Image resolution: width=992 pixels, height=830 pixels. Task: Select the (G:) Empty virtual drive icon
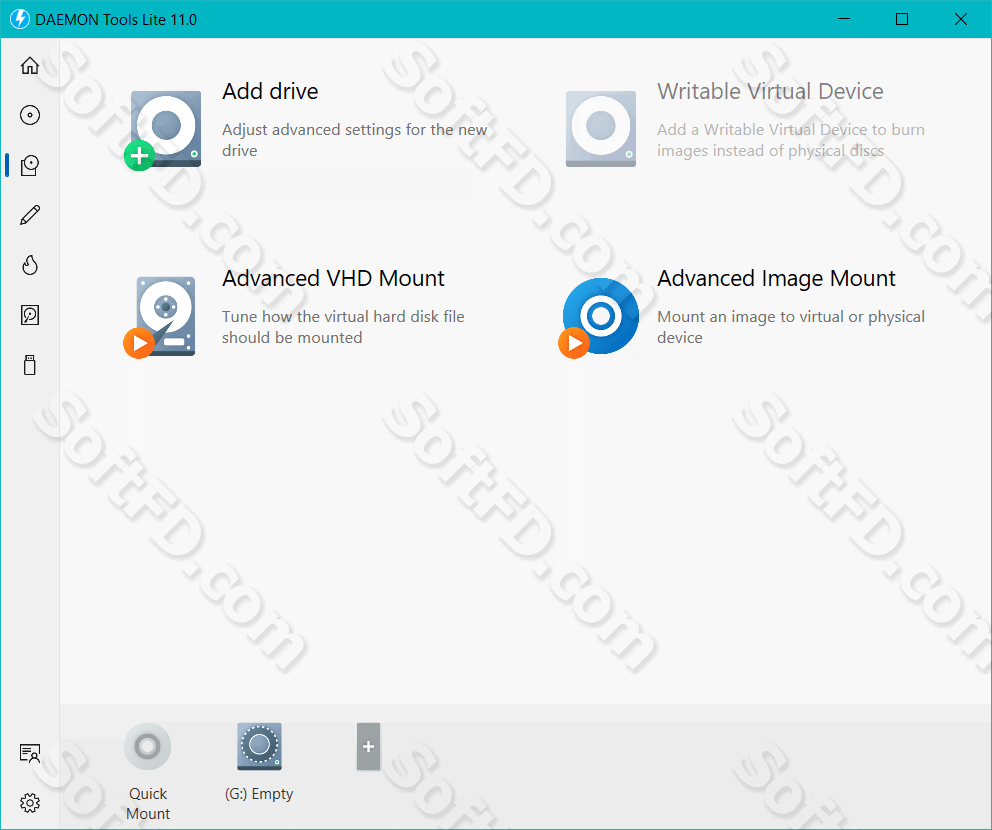pos(259,746)
